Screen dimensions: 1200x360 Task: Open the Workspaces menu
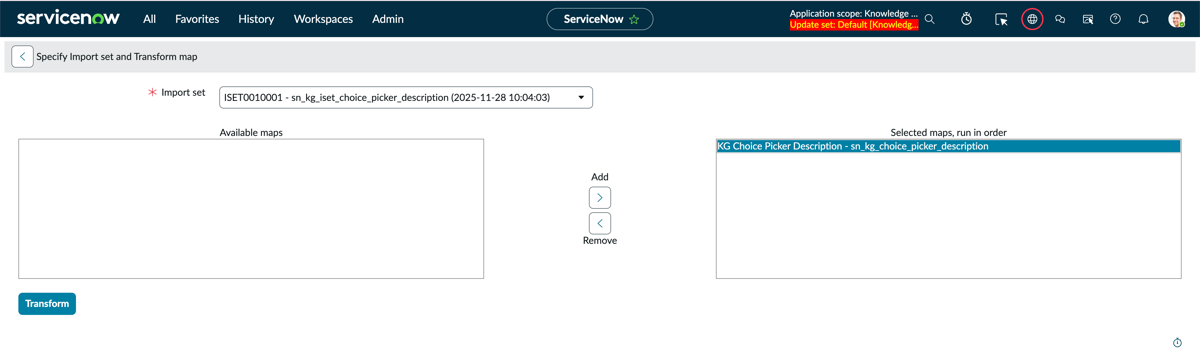point(323,19)
